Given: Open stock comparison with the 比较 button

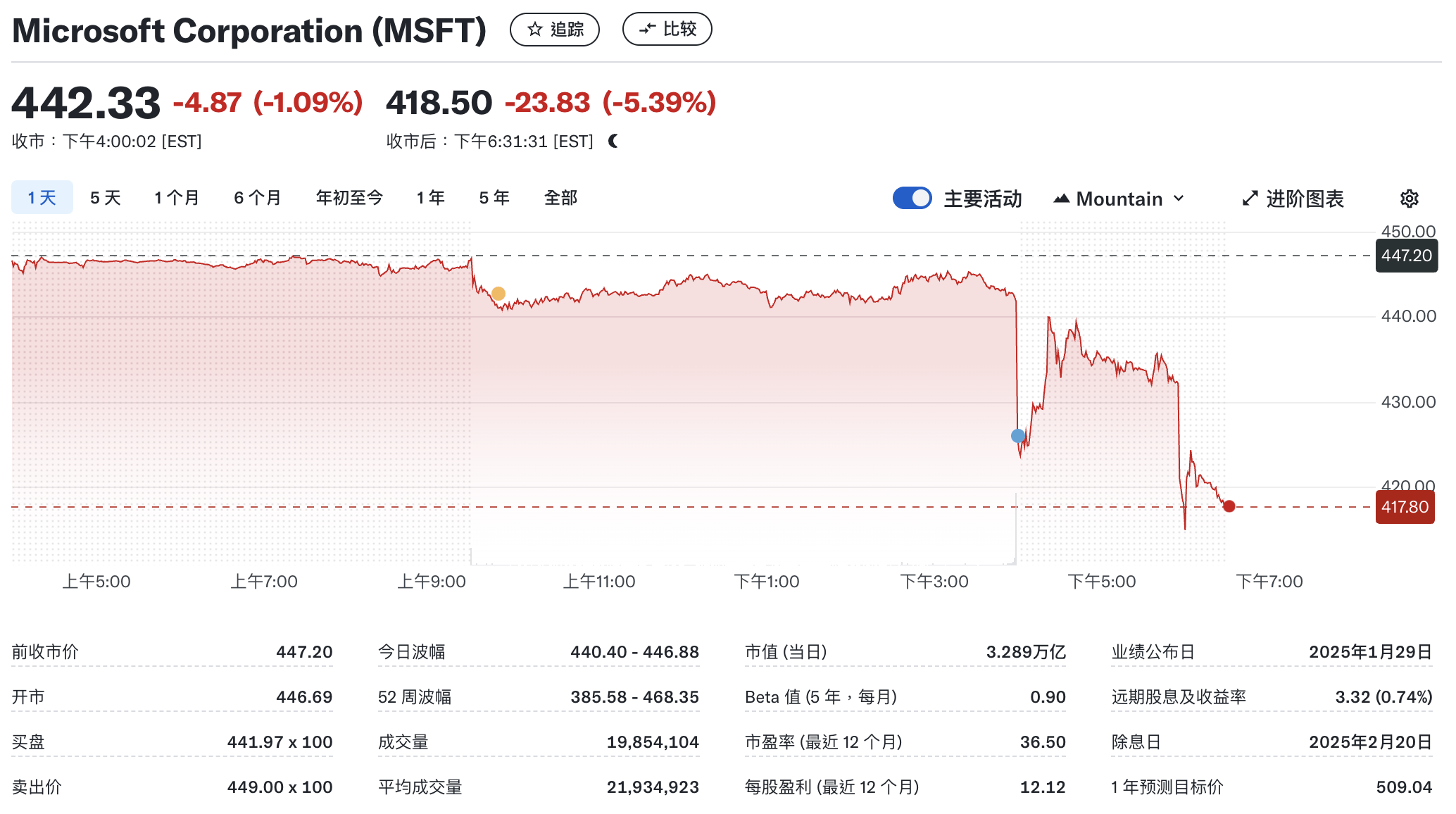Looking at the screenshot, I should [667, 29].
